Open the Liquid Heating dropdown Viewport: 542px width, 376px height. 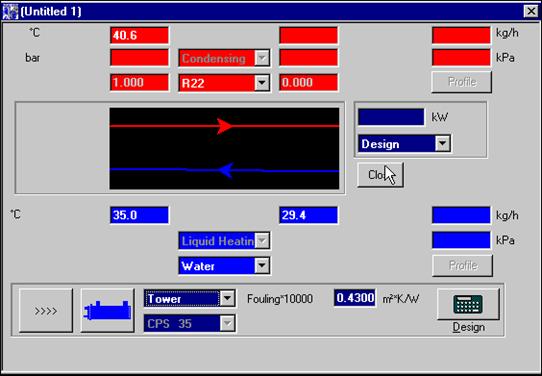[x=262, y=241]
